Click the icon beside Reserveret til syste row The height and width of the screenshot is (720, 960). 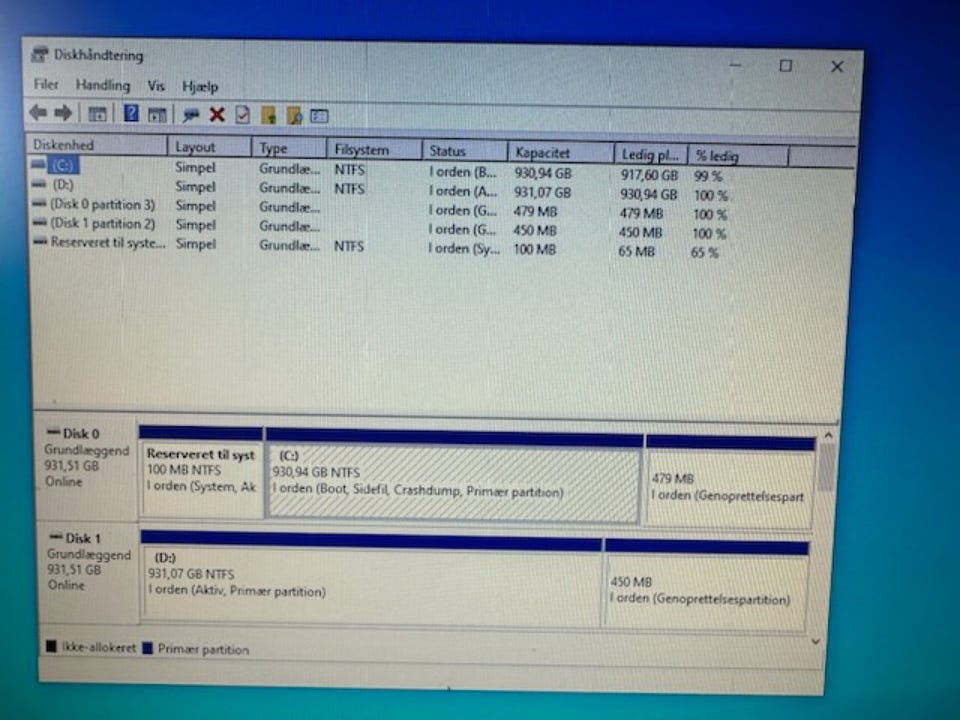40,241
